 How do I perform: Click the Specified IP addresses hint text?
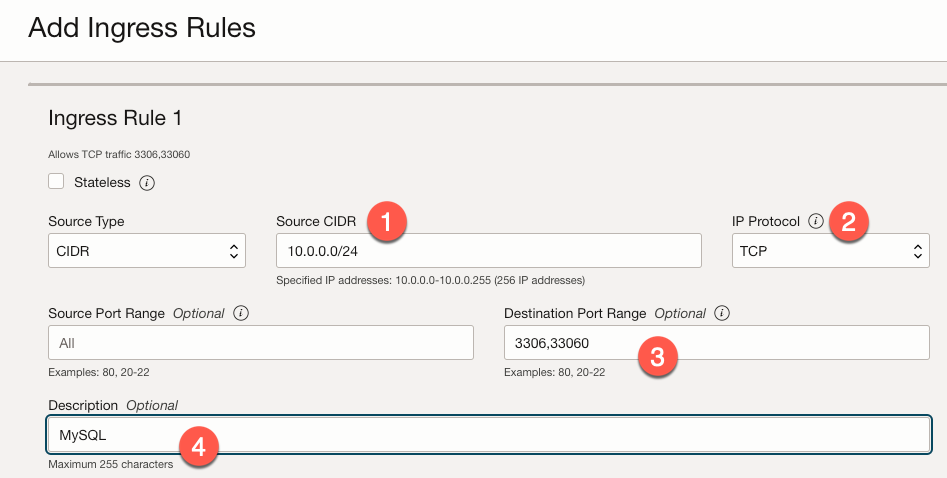[x=430, y=280]
